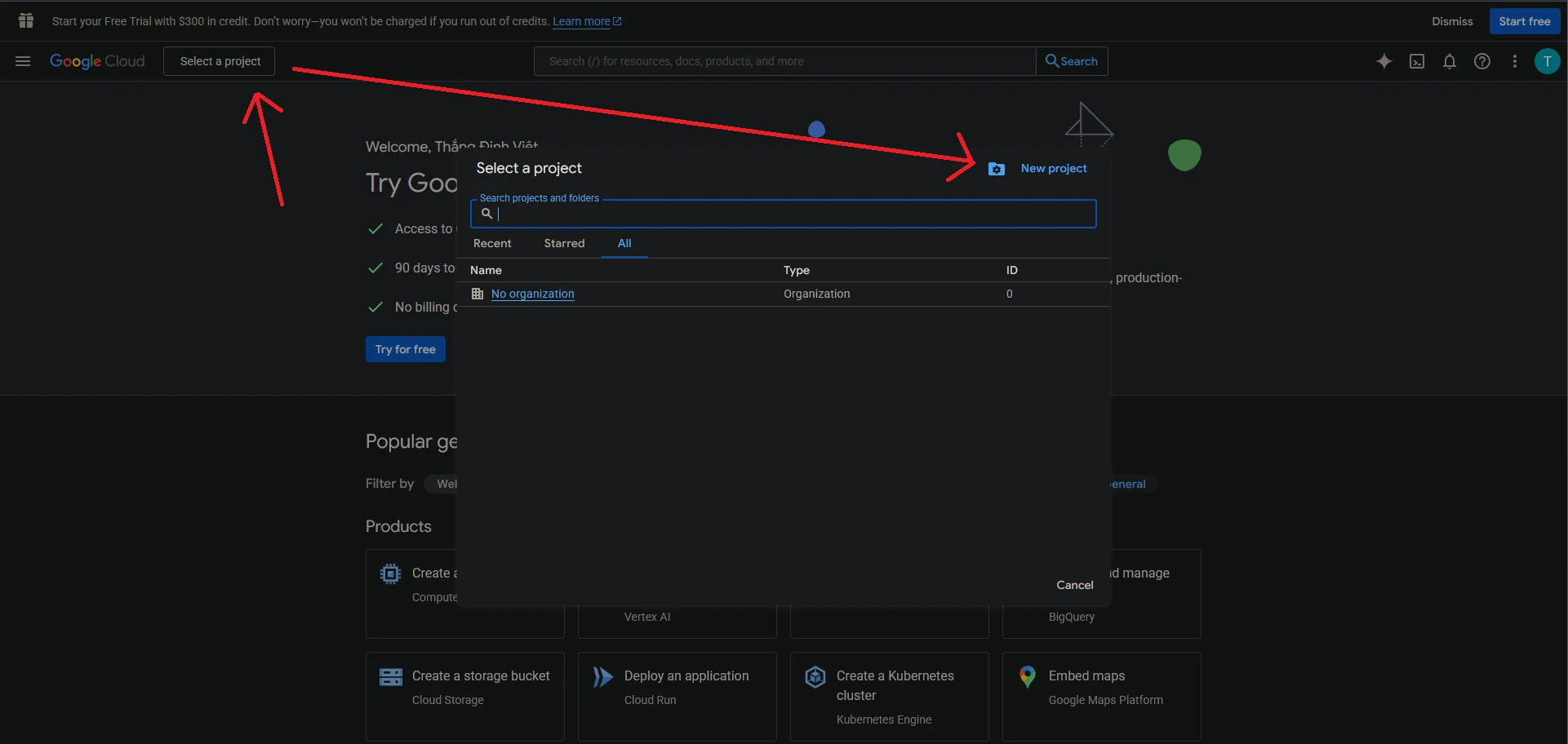Click the Google Cloud logo
The image size is (1568, 744).
coord(97,61)
